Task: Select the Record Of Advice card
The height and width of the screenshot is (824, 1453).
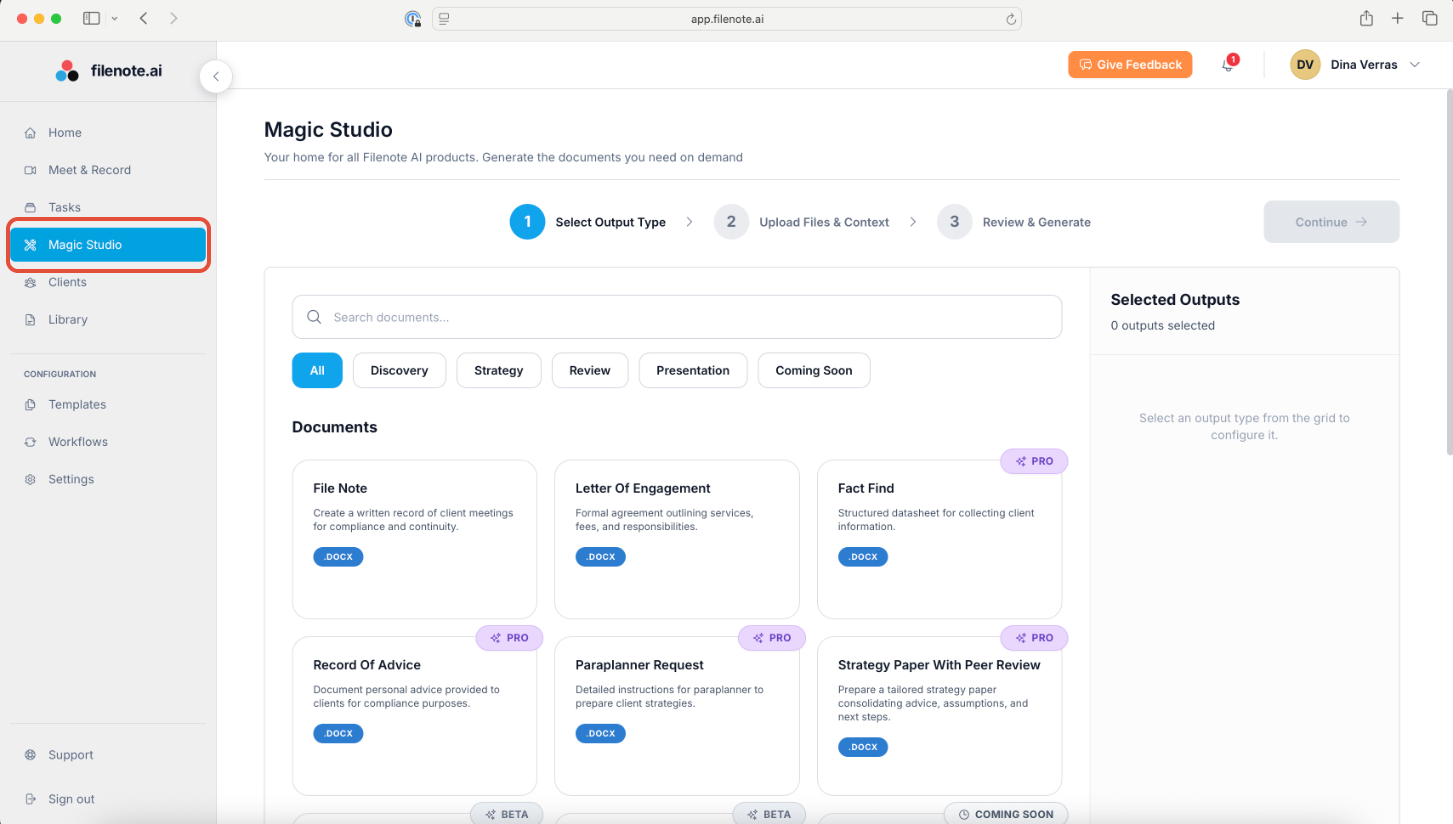Action: point(414,716)
